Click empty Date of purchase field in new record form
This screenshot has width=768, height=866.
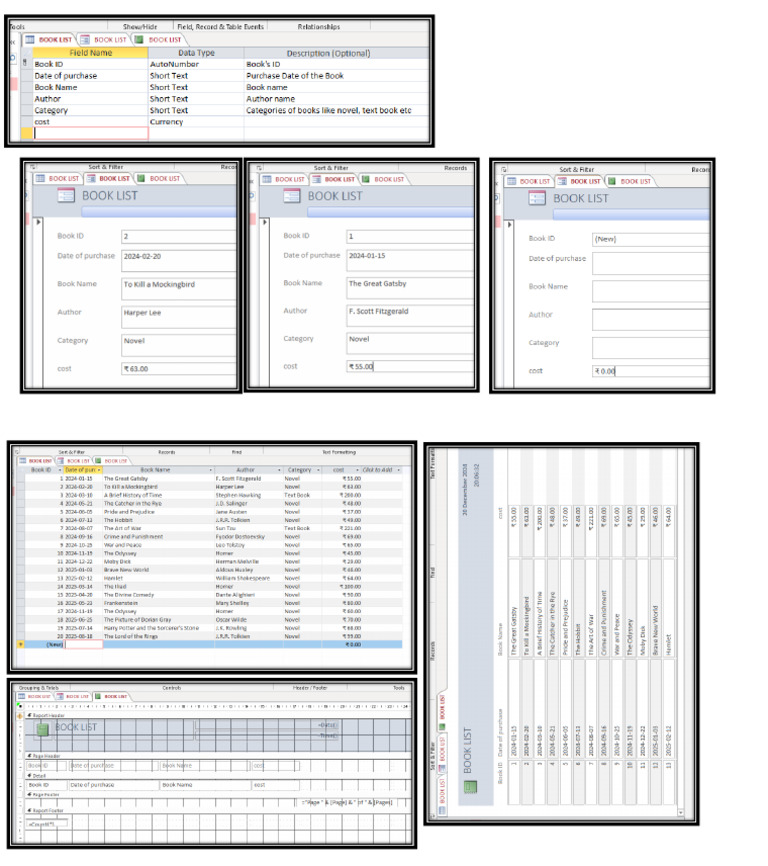[x=650, y=263]
